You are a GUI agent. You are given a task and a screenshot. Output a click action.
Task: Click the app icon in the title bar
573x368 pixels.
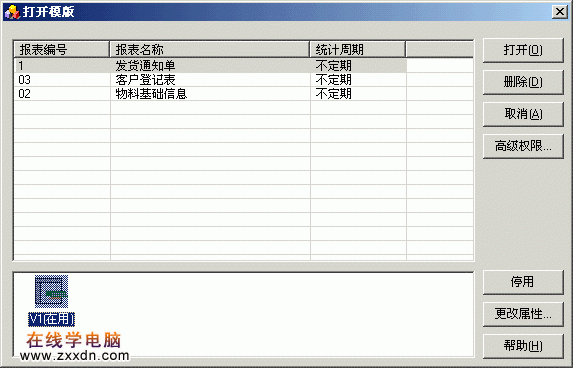coord(12,12)
